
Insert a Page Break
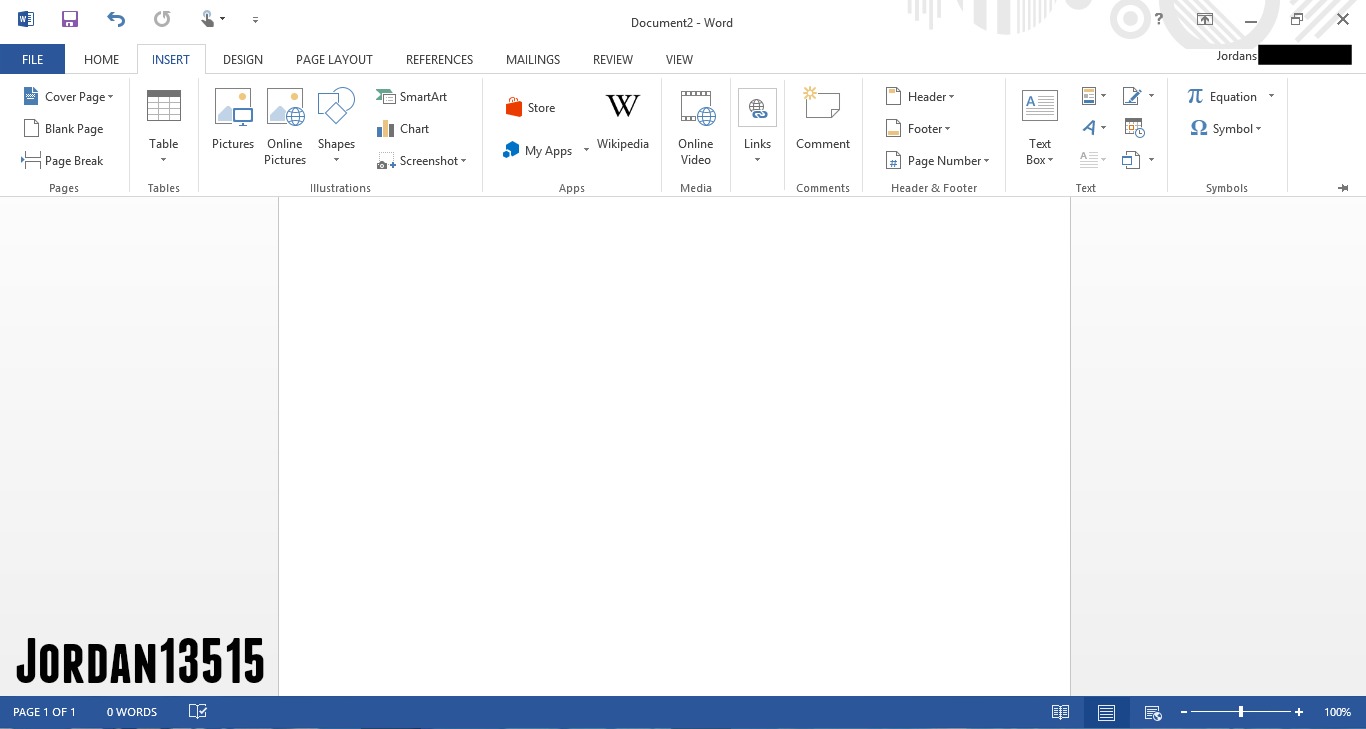[x=62, y=161]
